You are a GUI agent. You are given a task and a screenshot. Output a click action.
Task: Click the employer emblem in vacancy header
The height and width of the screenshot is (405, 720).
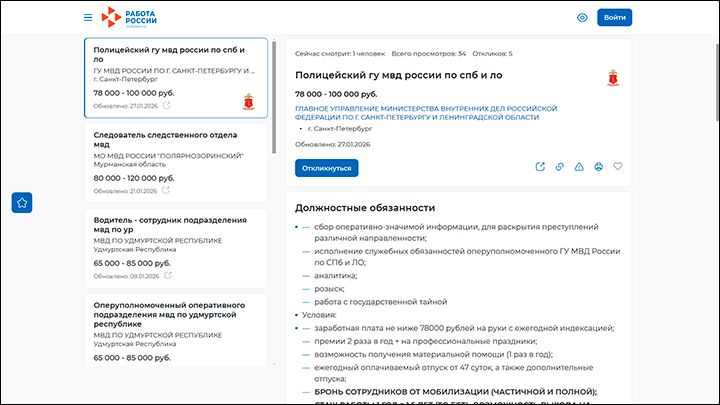(613, 78)
